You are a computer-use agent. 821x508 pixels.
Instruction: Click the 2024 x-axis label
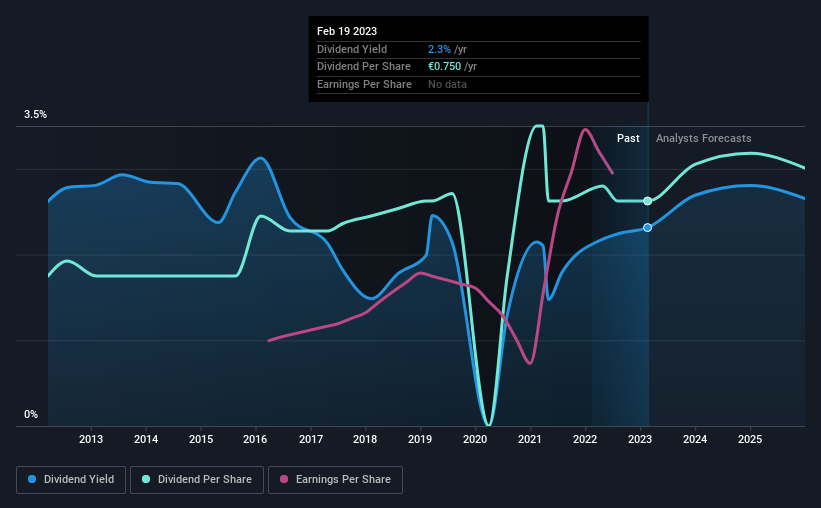pyautogui.click(x=695, y=439)
